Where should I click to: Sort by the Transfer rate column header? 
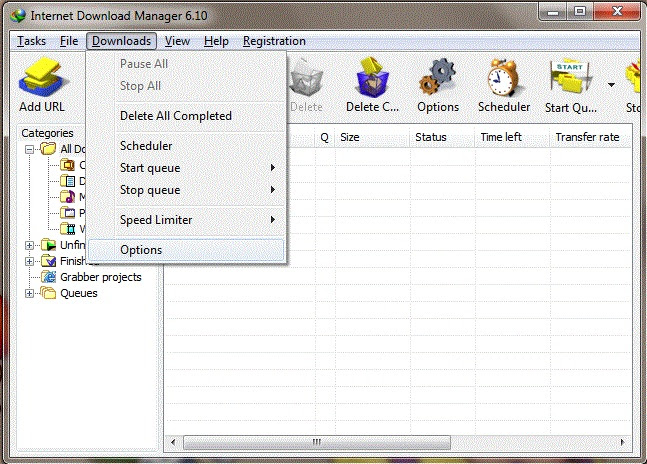click(590, 137)
